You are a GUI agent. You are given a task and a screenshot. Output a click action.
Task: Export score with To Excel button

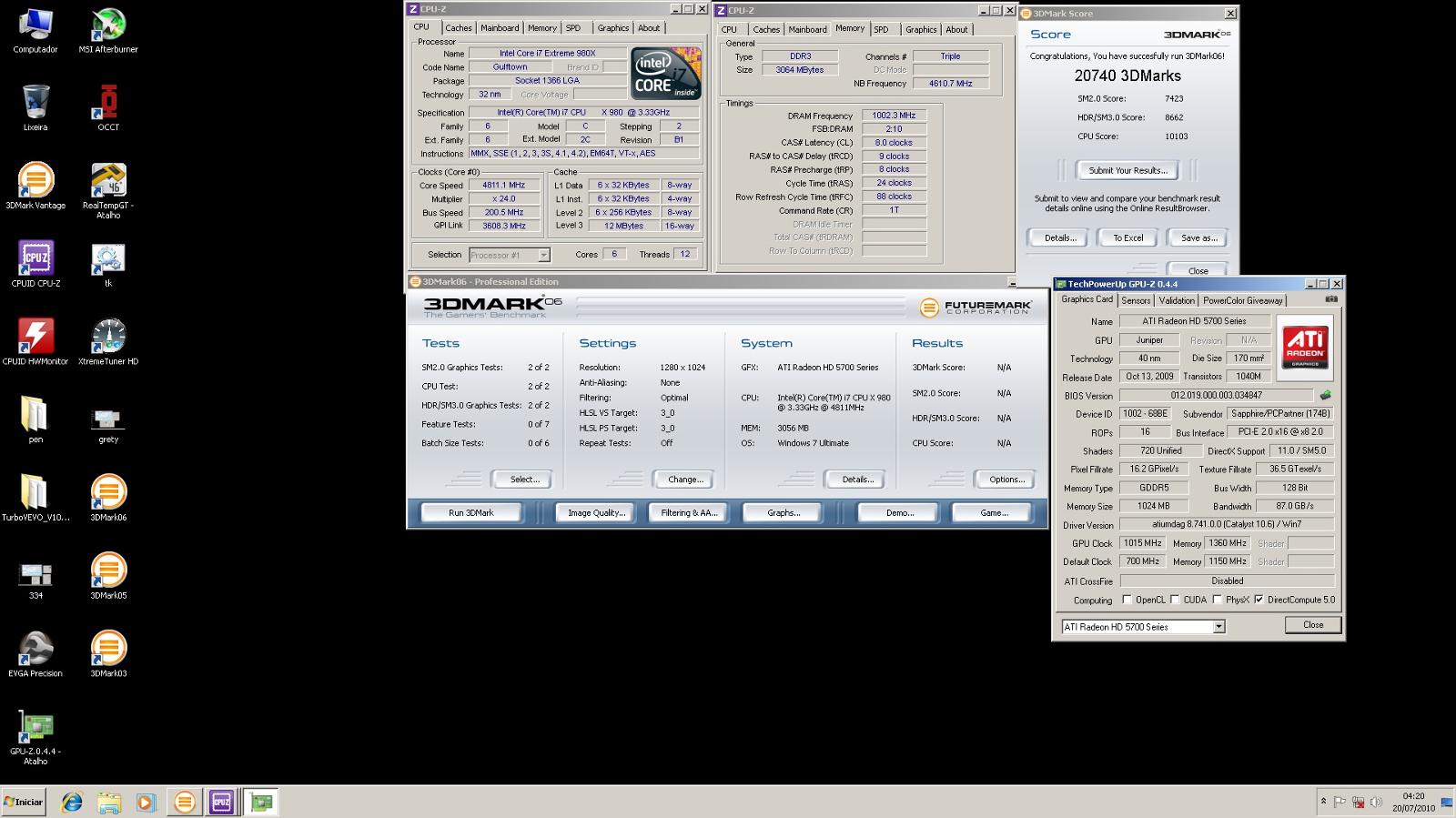coord(1128,237)
